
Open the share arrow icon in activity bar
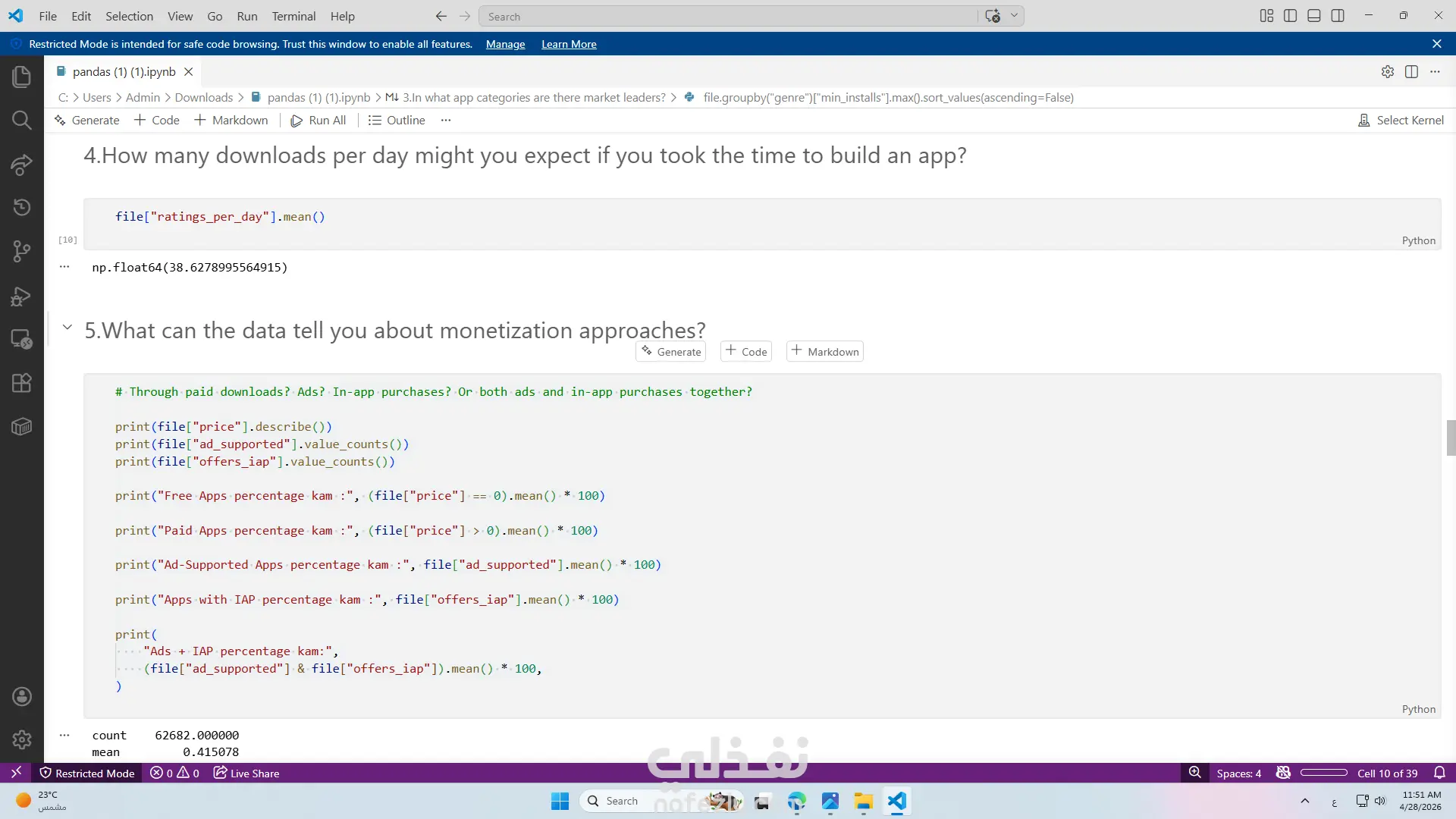click(21, 164)
